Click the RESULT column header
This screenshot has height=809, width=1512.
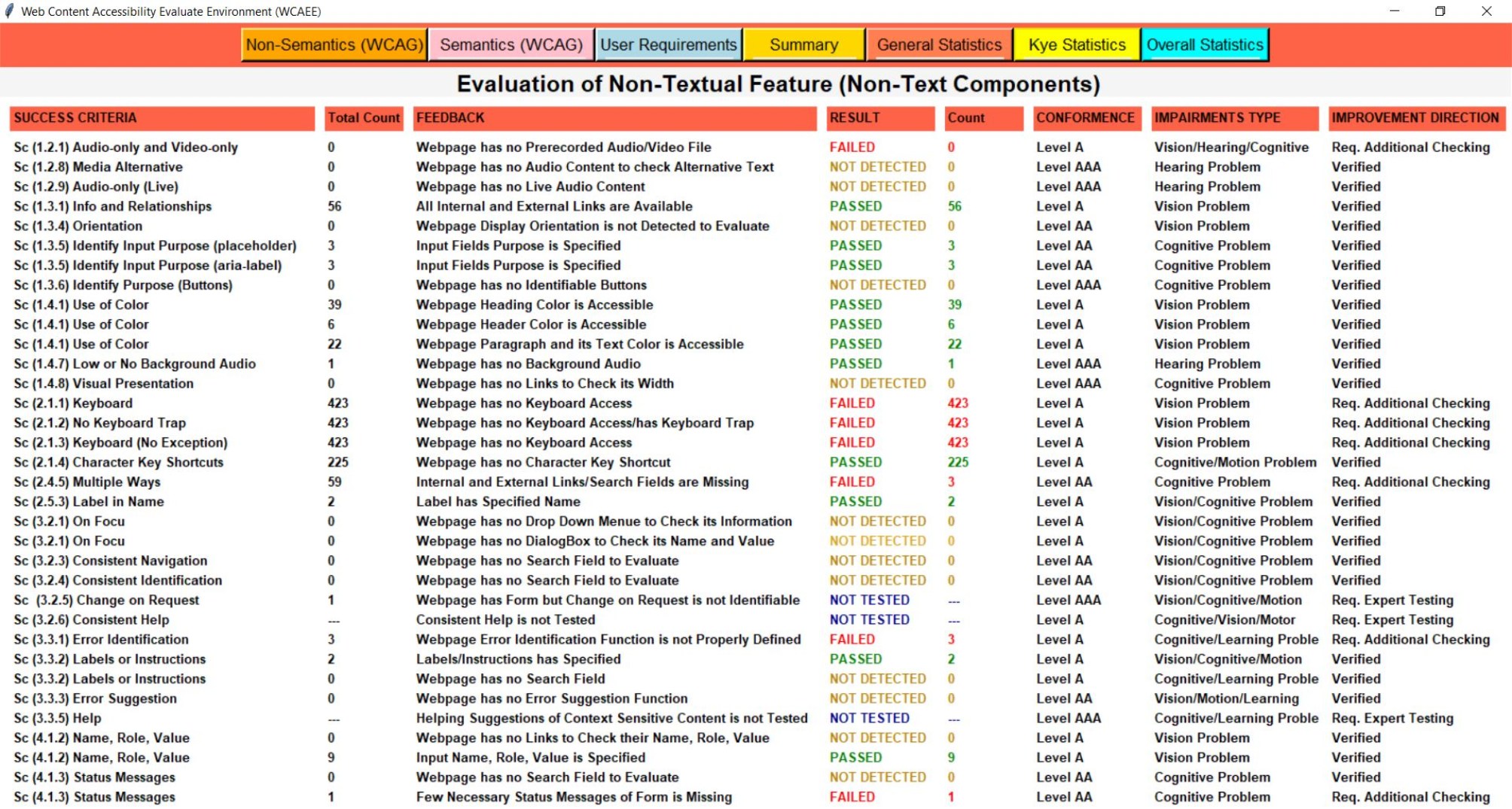click(879, 118)
